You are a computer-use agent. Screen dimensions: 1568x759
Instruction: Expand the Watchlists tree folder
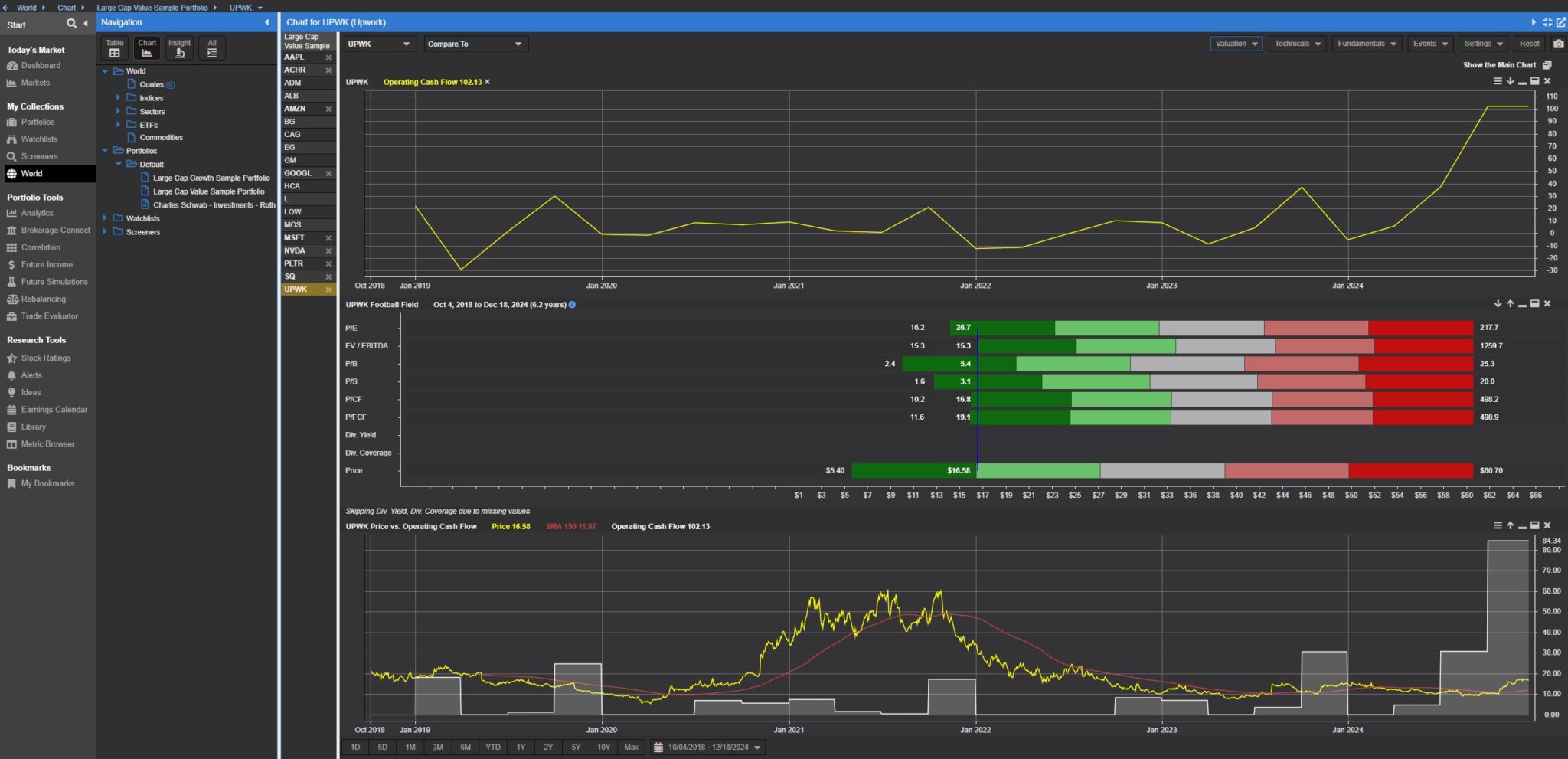tap(105, 218)
